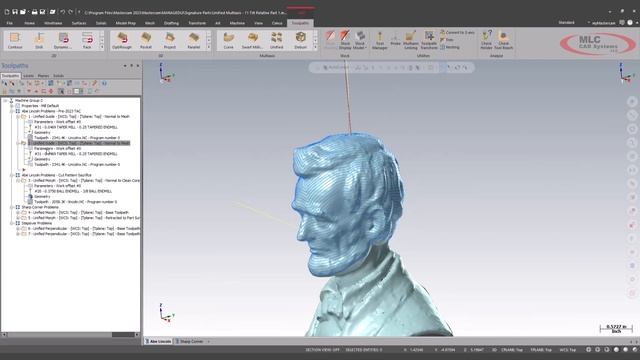Viewport: 640px width, 360px height.
Task: Switch to the Home ribbon tab
Action: point(29,23)
